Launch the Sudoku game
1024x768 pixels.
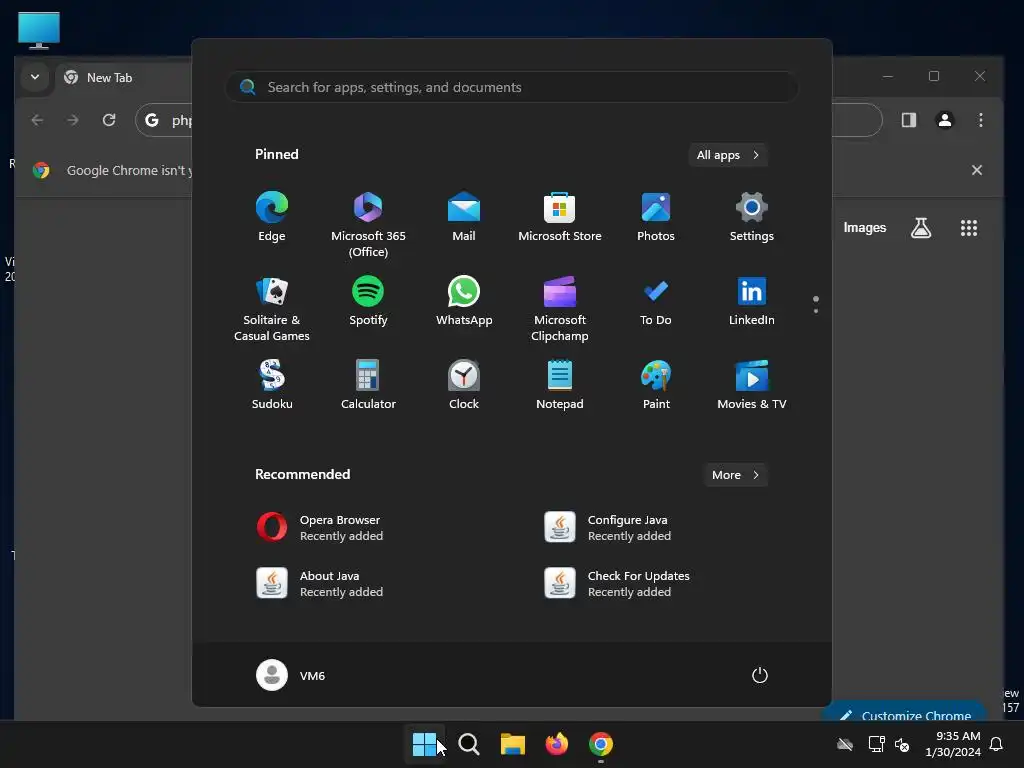[x=272, y=385]
